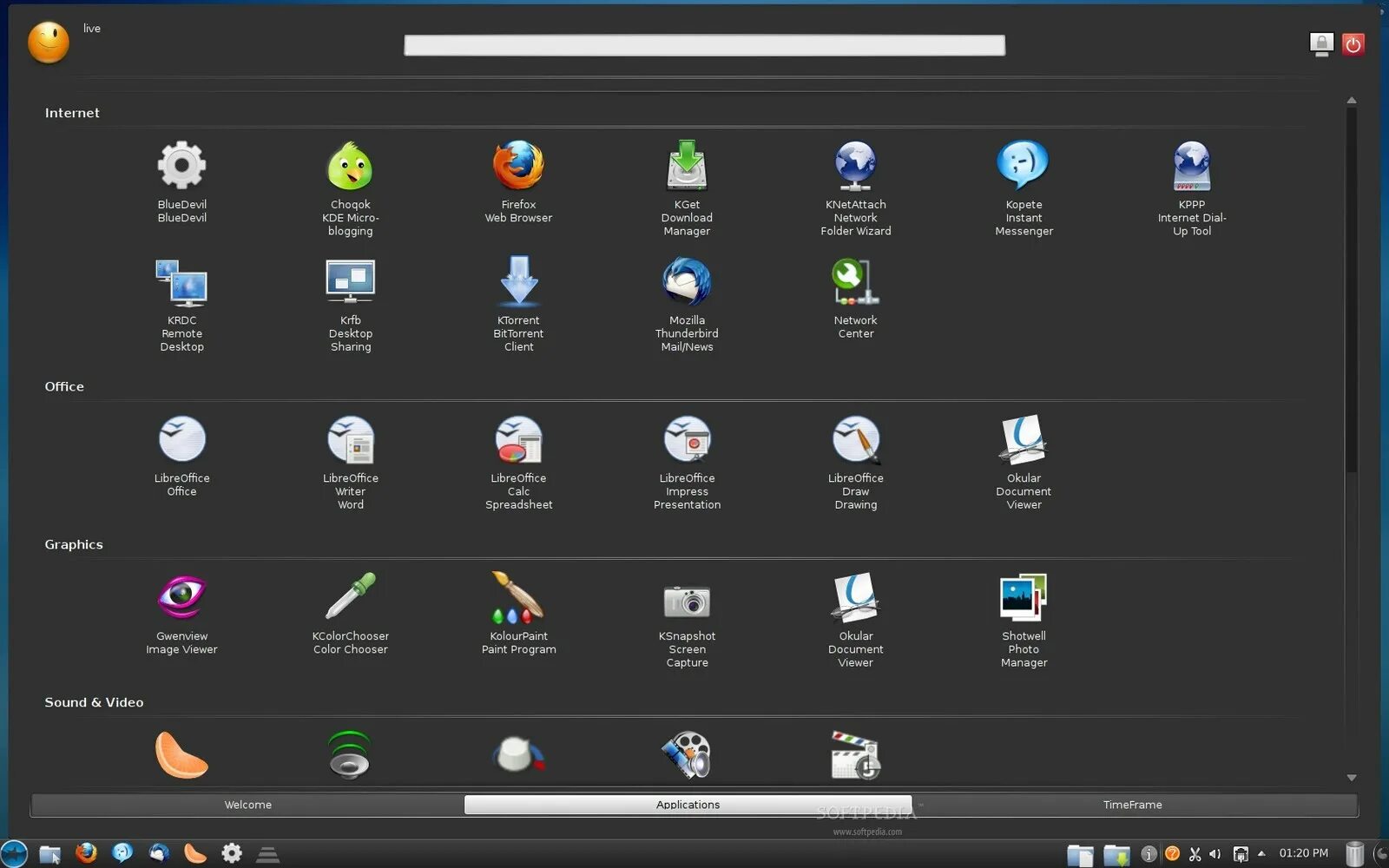Click the red power button

[x=1353, y=44]
